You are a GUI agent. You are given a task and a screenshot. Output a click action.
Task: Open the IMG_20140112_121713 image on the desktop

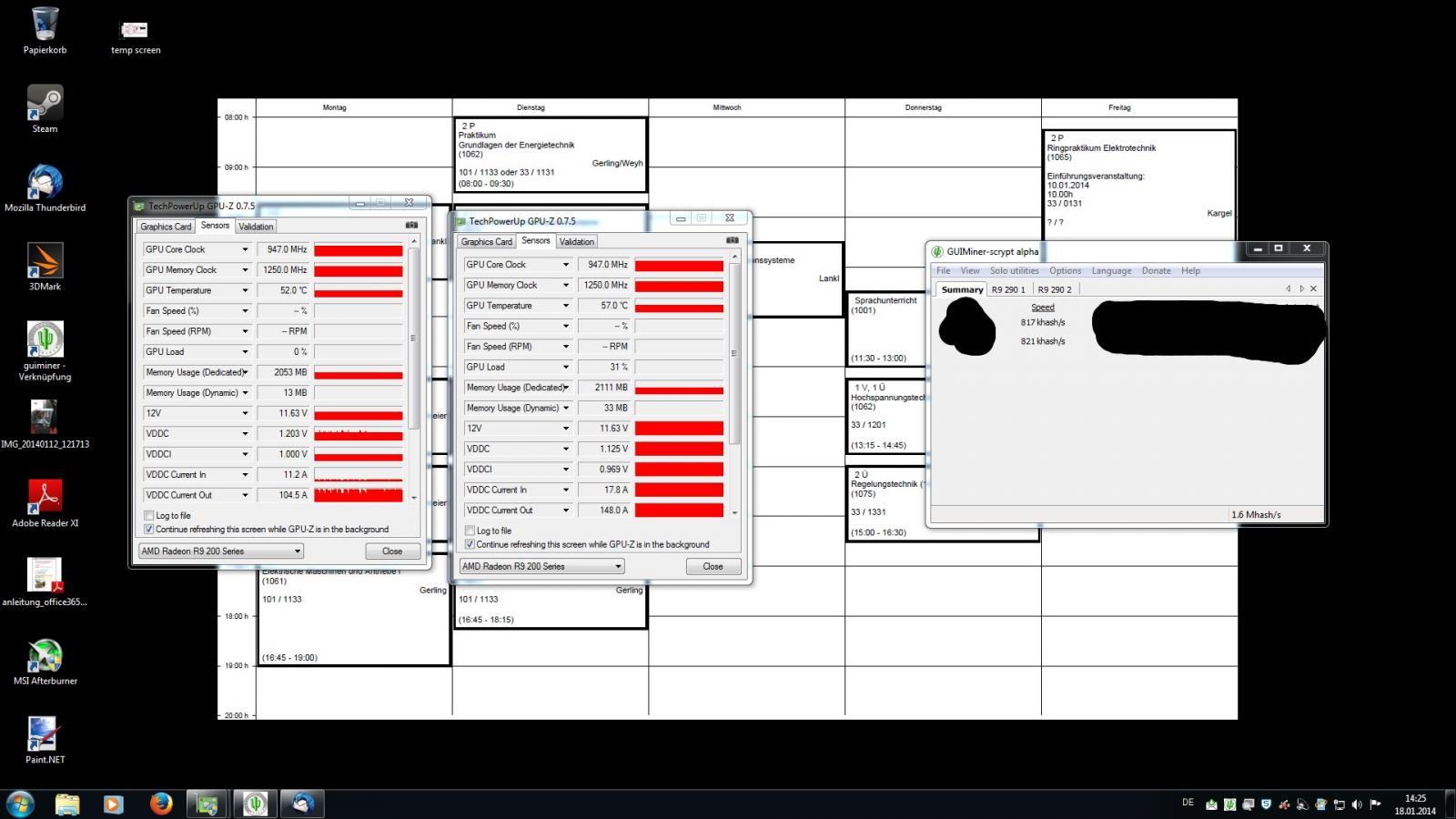45,424
